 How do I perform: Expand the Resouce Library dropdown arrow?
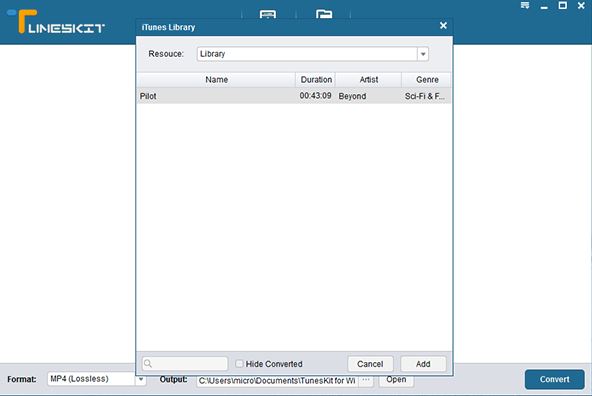(x=423, y=54)
